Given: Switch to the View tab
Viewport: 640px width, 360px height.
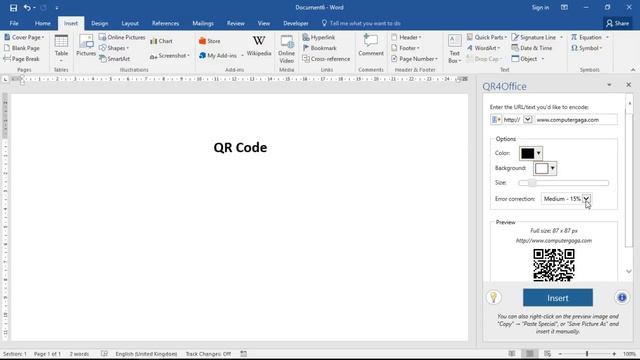Looking at the screenshot, I should (x=264, y=23).
